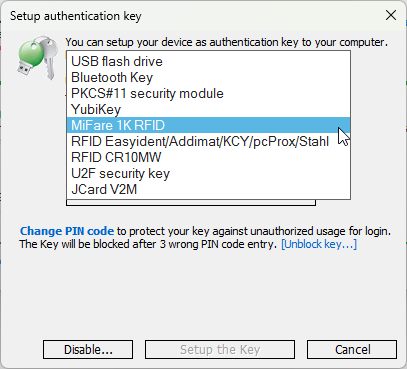Pick PKCS#11 security module entry
407x369 pixels.
pyautogui.click(x=208, y=93)
